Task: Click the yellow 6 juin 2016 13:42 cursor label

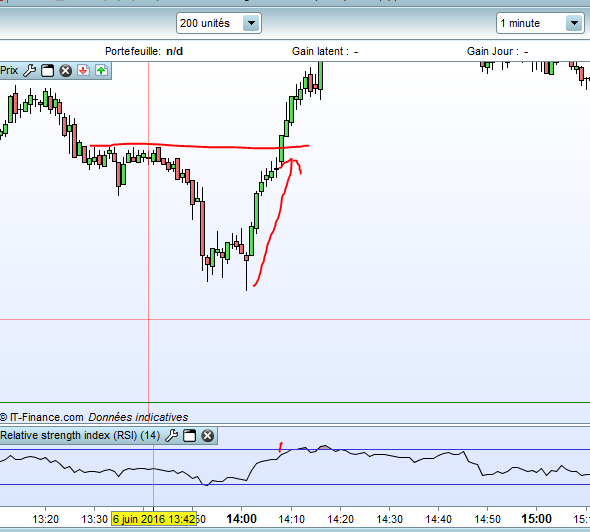Action: click(x=154, y=519)
